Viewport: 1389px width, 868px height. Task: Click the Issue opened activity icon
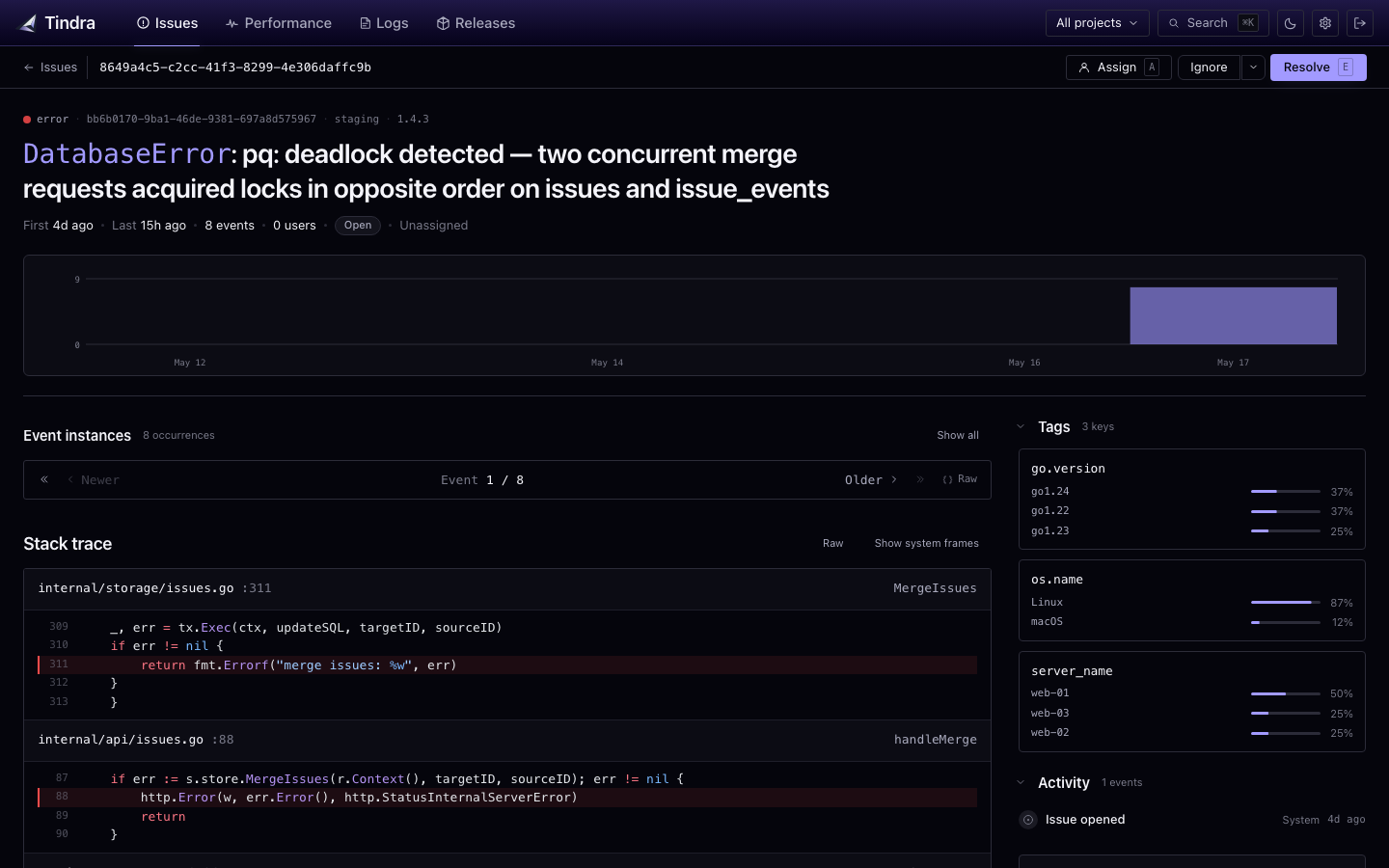1028,820
